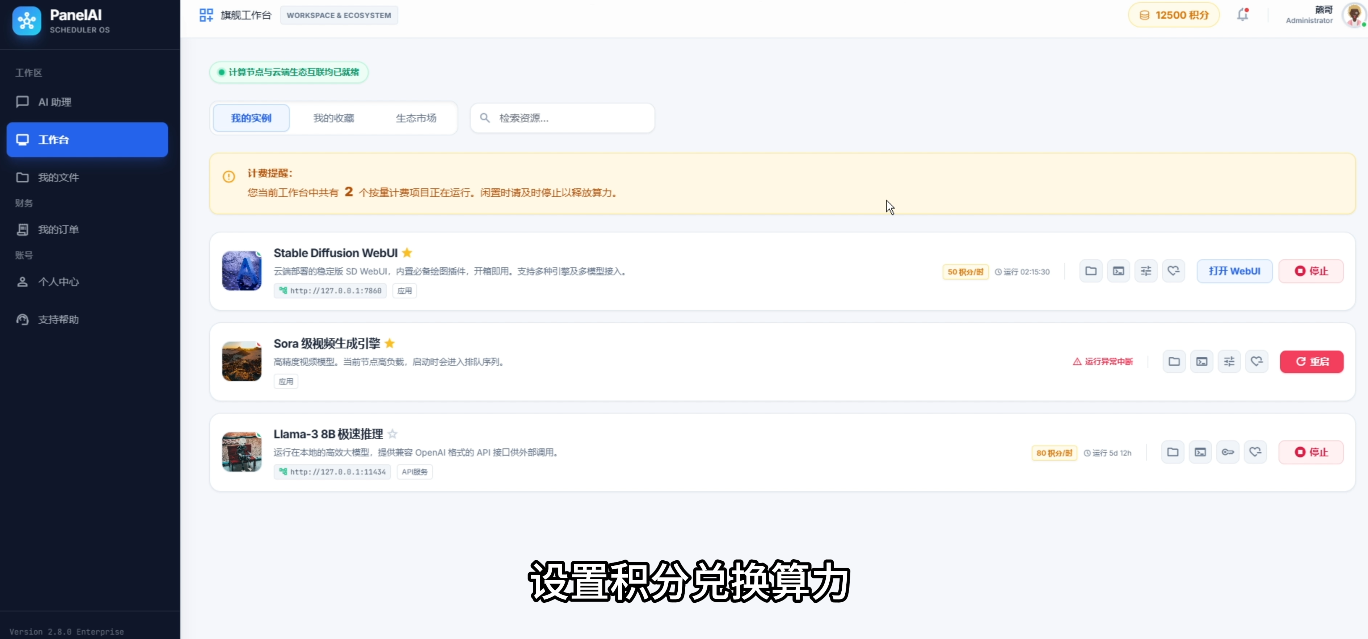Click the Stable Diffusion WebUI thumbnail
This screenshot has width=1368, height=639.
[x=241, y=271]
